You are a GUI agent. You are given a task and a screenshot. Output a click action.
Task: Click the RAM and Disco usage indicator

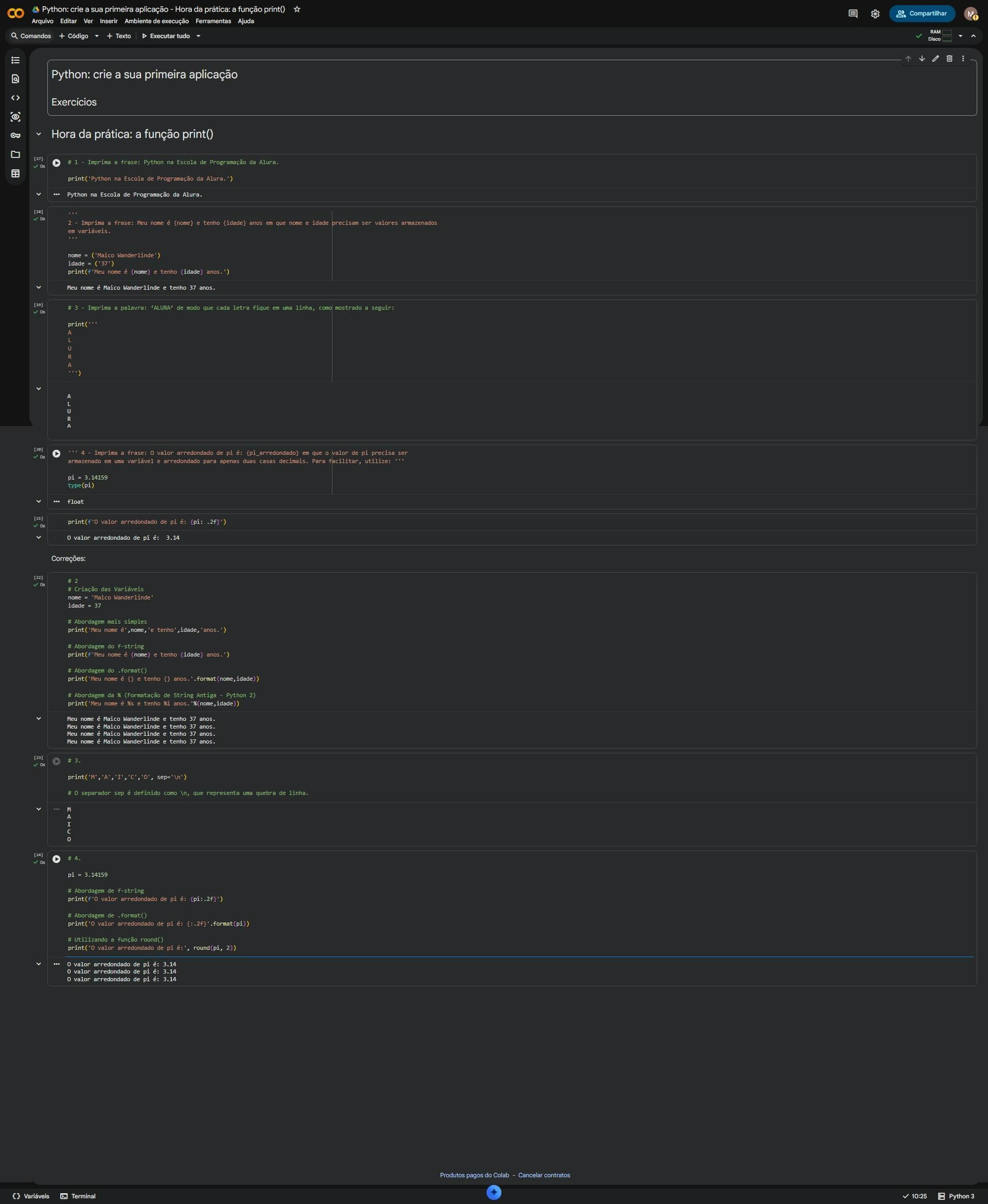click(x=940, y=36)
